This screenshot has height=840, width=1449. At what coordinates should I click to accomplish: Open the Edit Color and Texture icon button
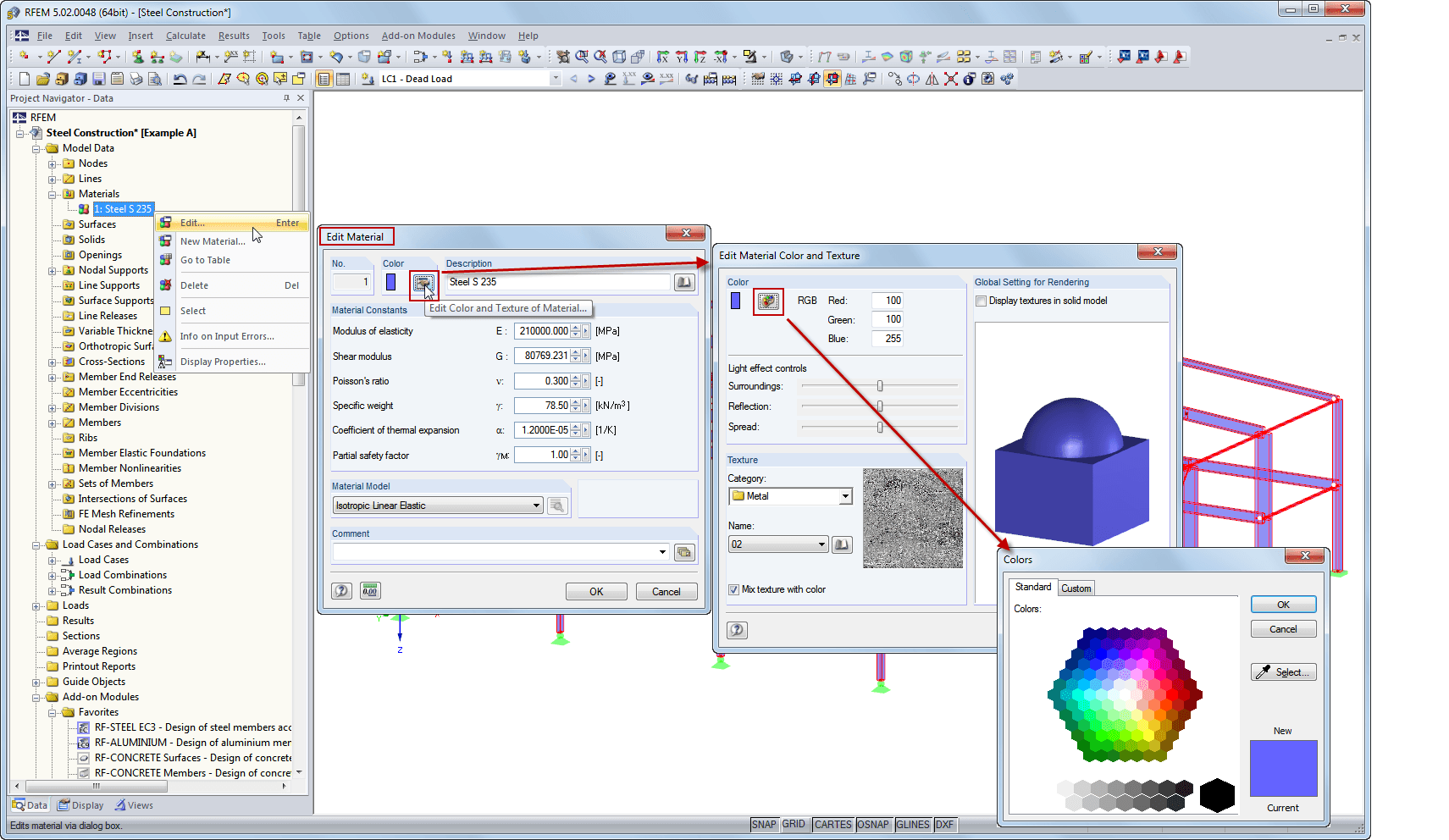[x=423, y=283]
